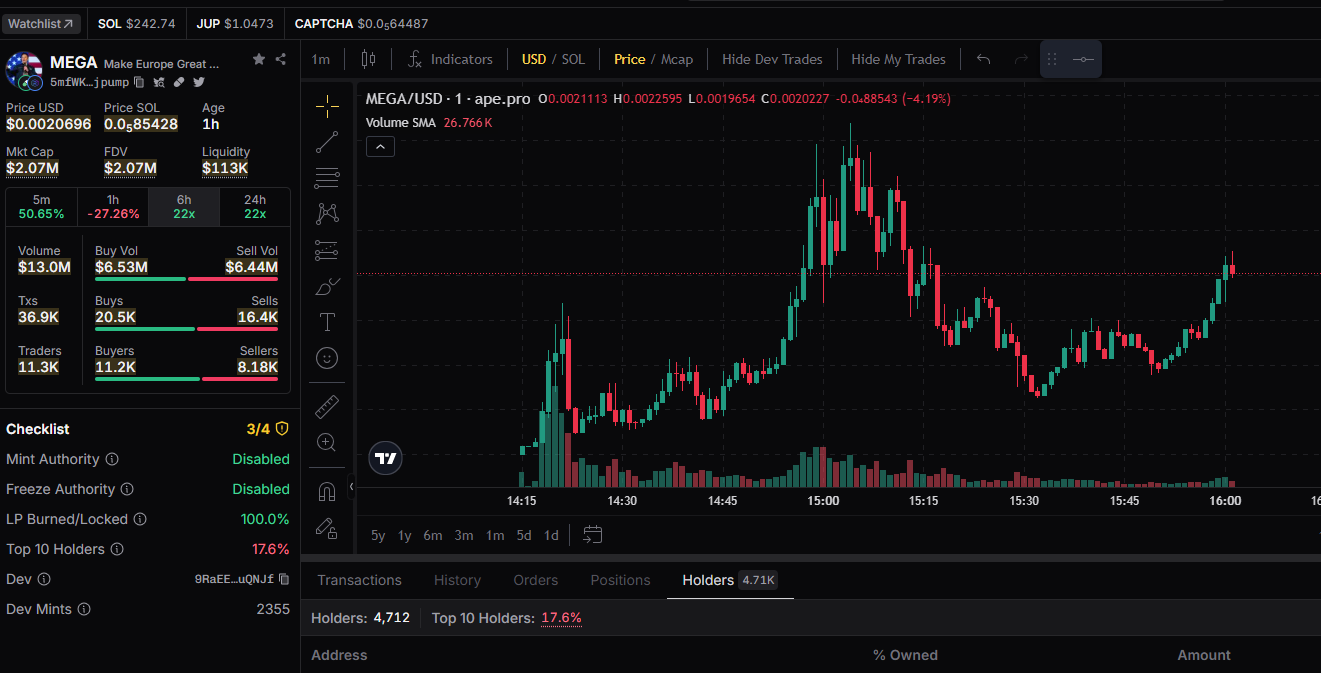Open the Fibonacci retracement tool
This screenshot has height=673, width=1321.
pyautogui.click(x=327, y=178)
